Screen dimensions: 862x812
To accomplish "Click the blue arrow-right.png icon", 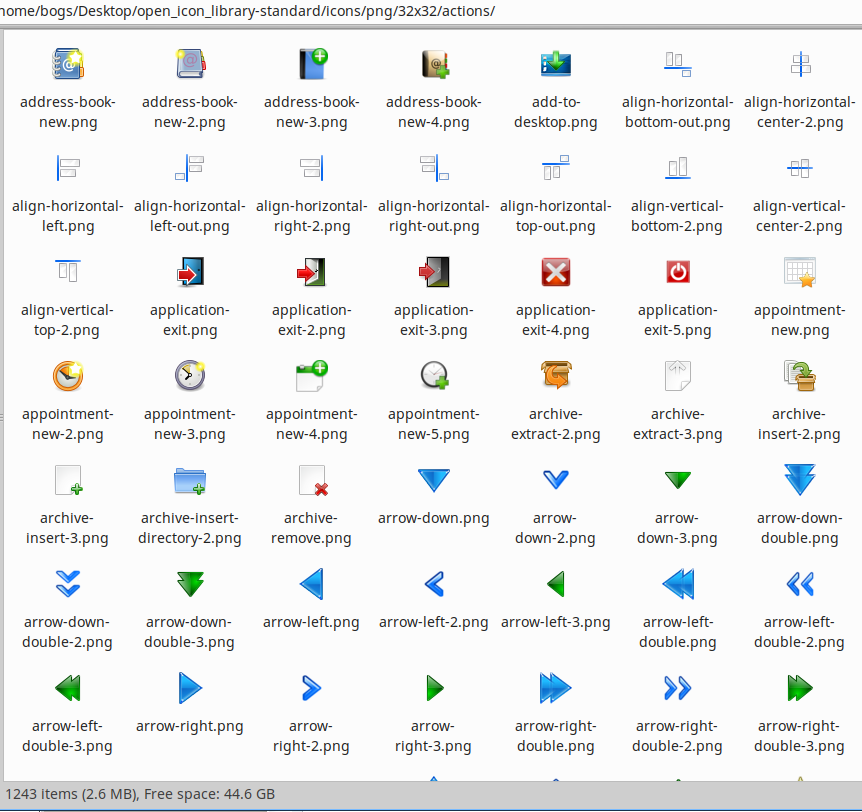I will (189, 688).
